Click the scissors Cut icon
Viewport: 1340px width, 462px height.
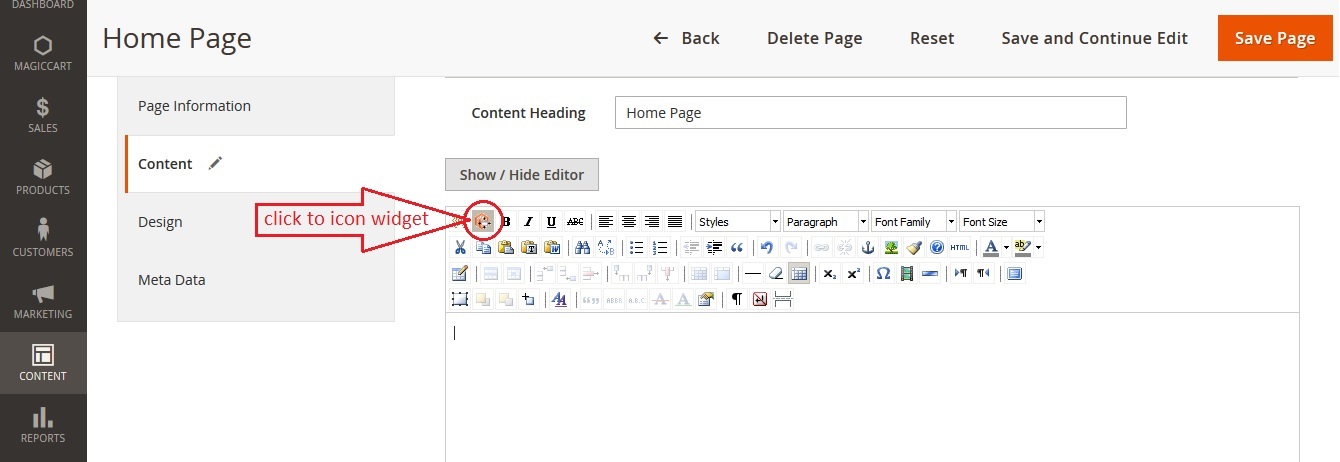(460, 248)
